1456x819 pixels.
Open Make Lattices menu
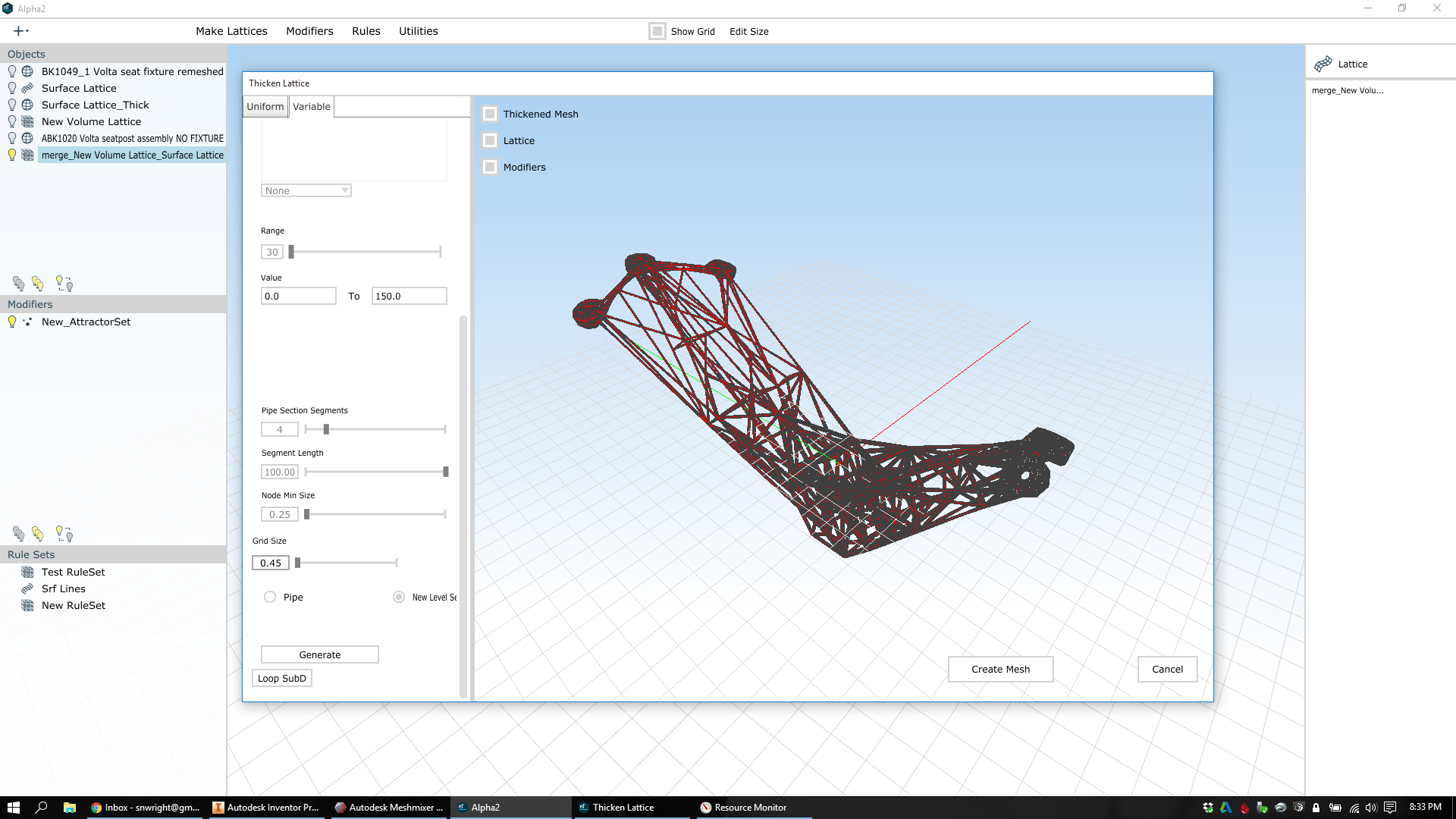pos(231,31)
